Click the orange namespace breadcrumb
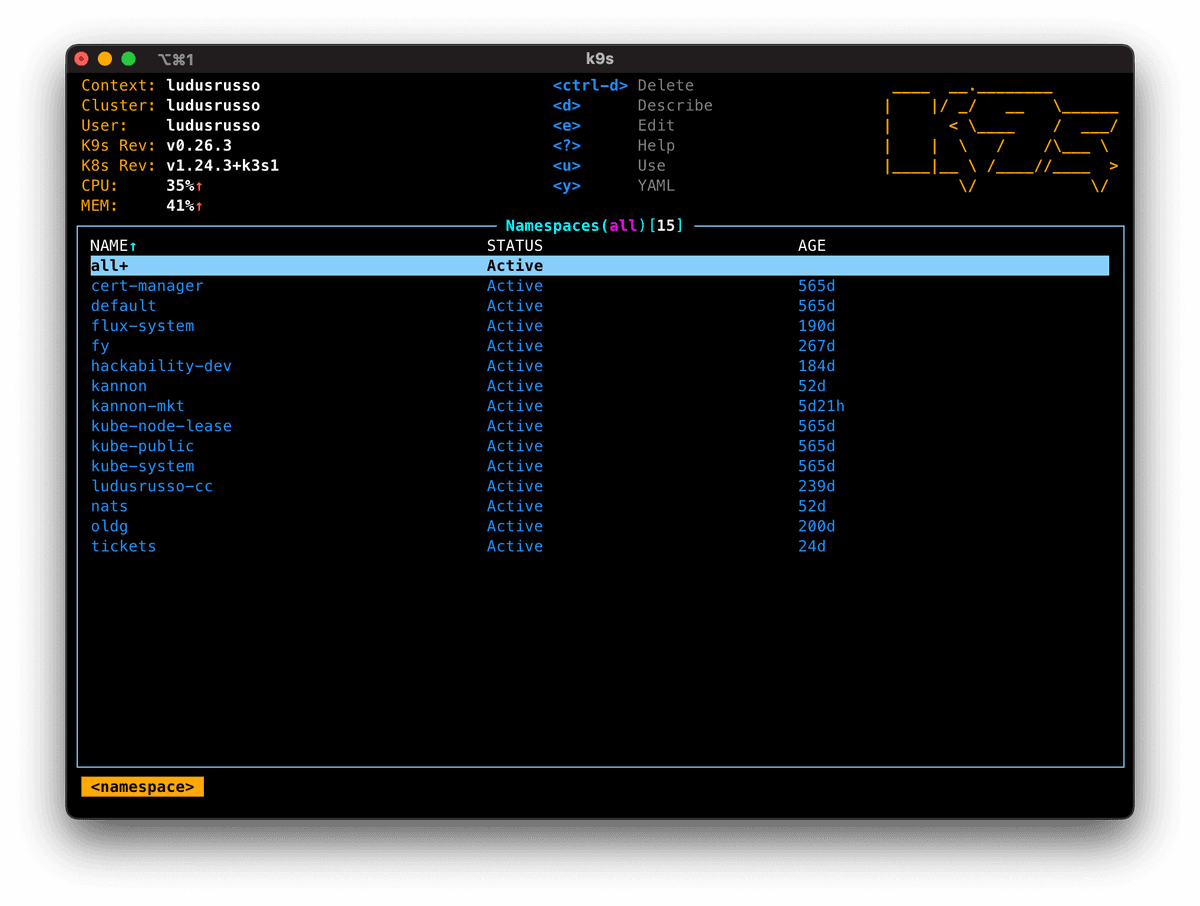Screen dimensions: 1200x906 click(142, 787)
